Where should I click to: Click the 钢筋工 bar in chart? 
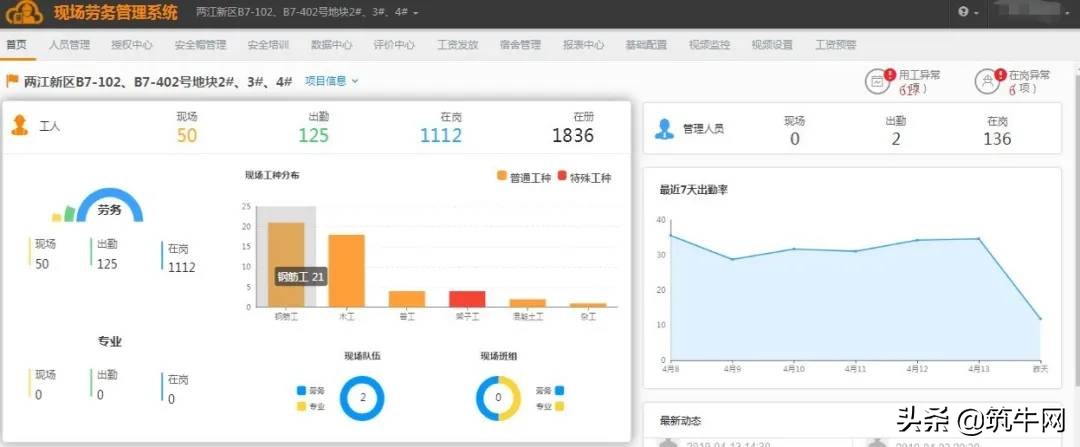pyautogui.click(x=286, y=264)
